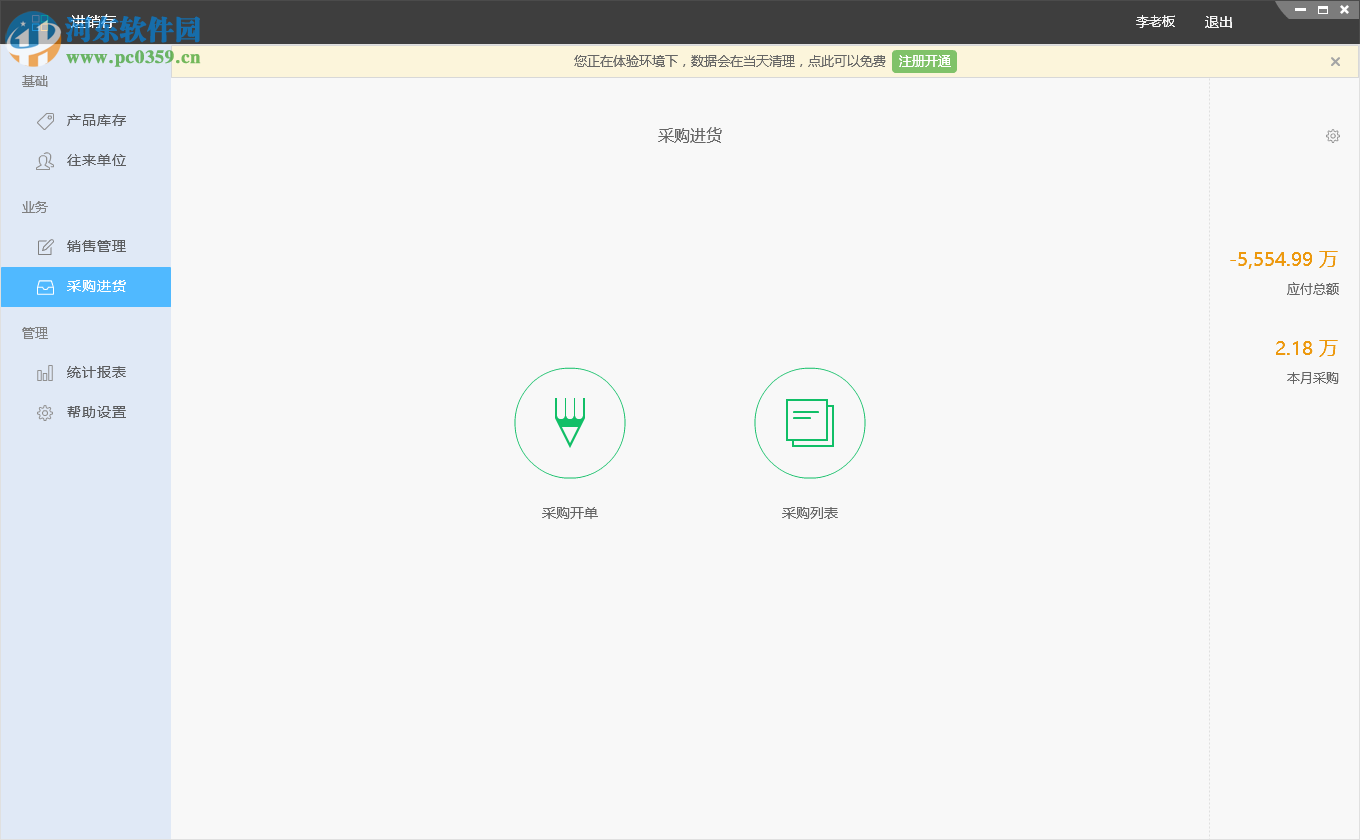1360x840 pixels.
Task: Click the 往来单位 people icon
Action: click(45, 161)
